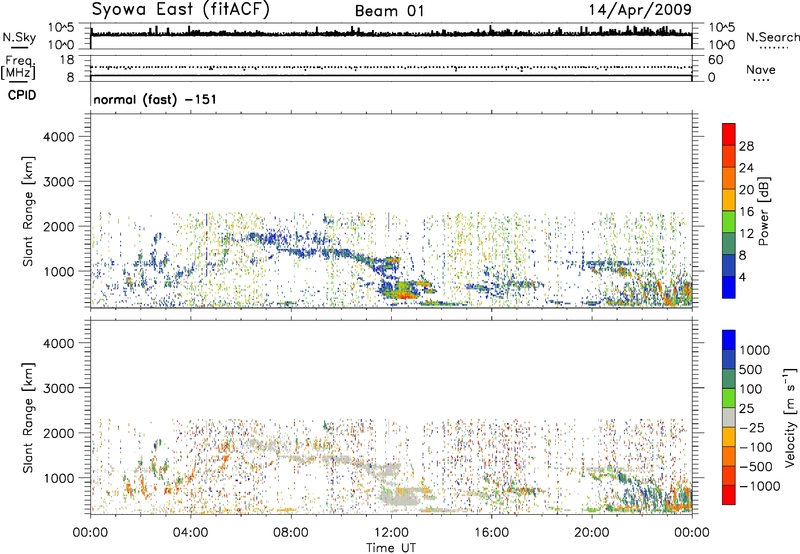The height and width of the screenshot is (554, 800).
Task: Click the '24' power colorbar label
Action: click(x=746, y=168)
